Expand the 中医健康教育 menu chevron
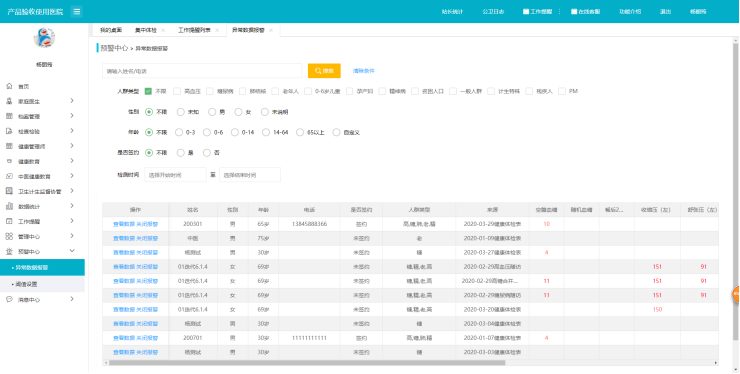Screen dimensions: 740x374 [x=72, y=176]
